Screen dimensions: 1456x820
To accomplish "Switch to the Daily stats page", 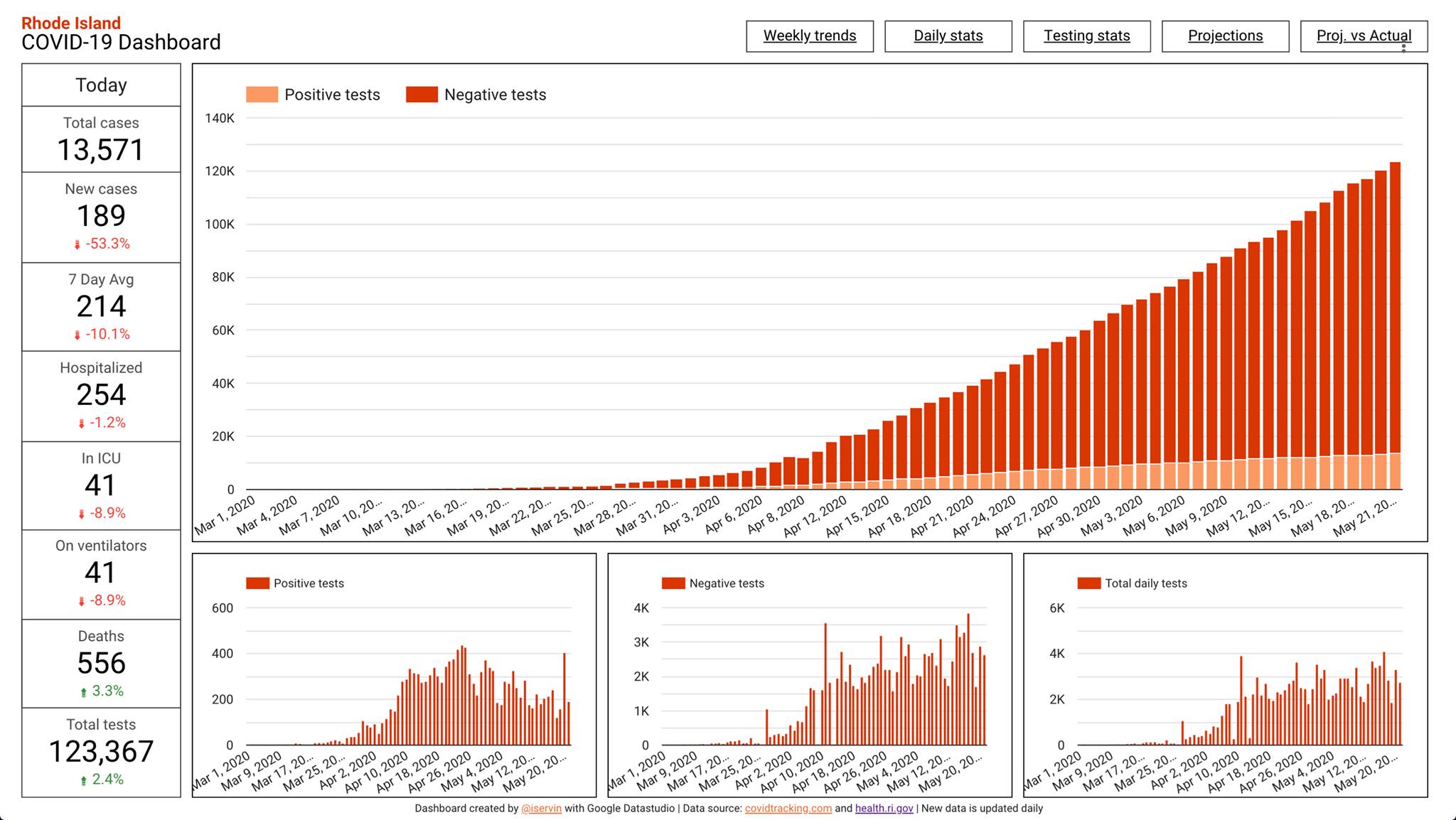I will click(948, 36).
